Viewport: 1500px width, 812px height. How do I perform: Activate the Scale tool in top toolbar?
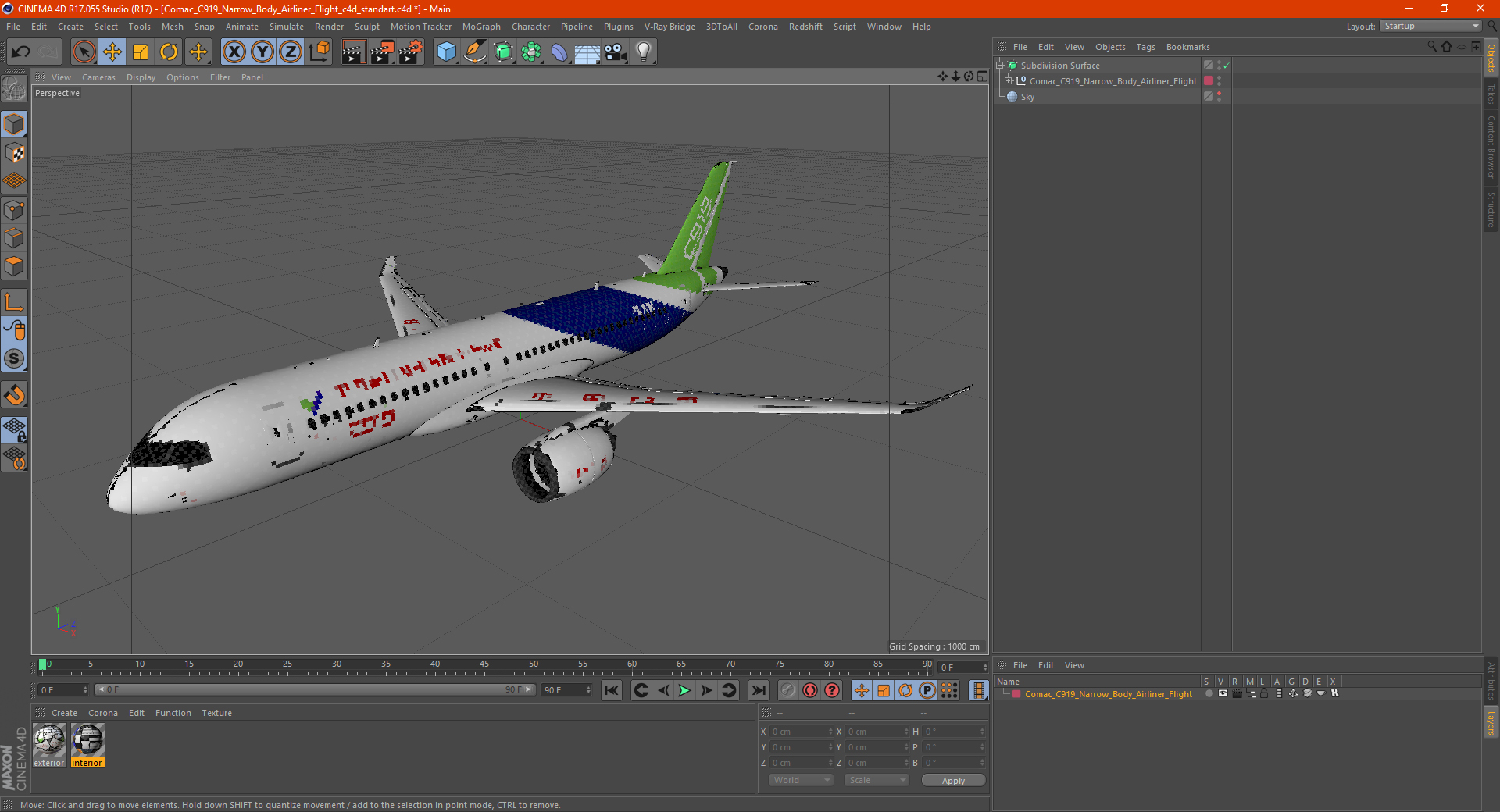pyautogui.click(x=141, y=52)
